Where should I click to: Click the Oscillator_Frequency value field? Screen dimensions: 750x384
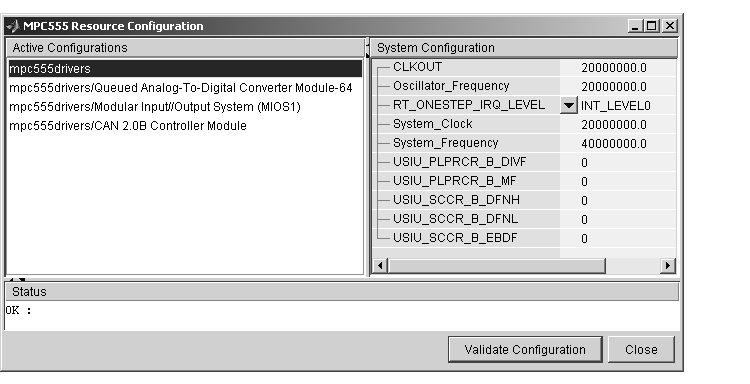pos(618,87)
